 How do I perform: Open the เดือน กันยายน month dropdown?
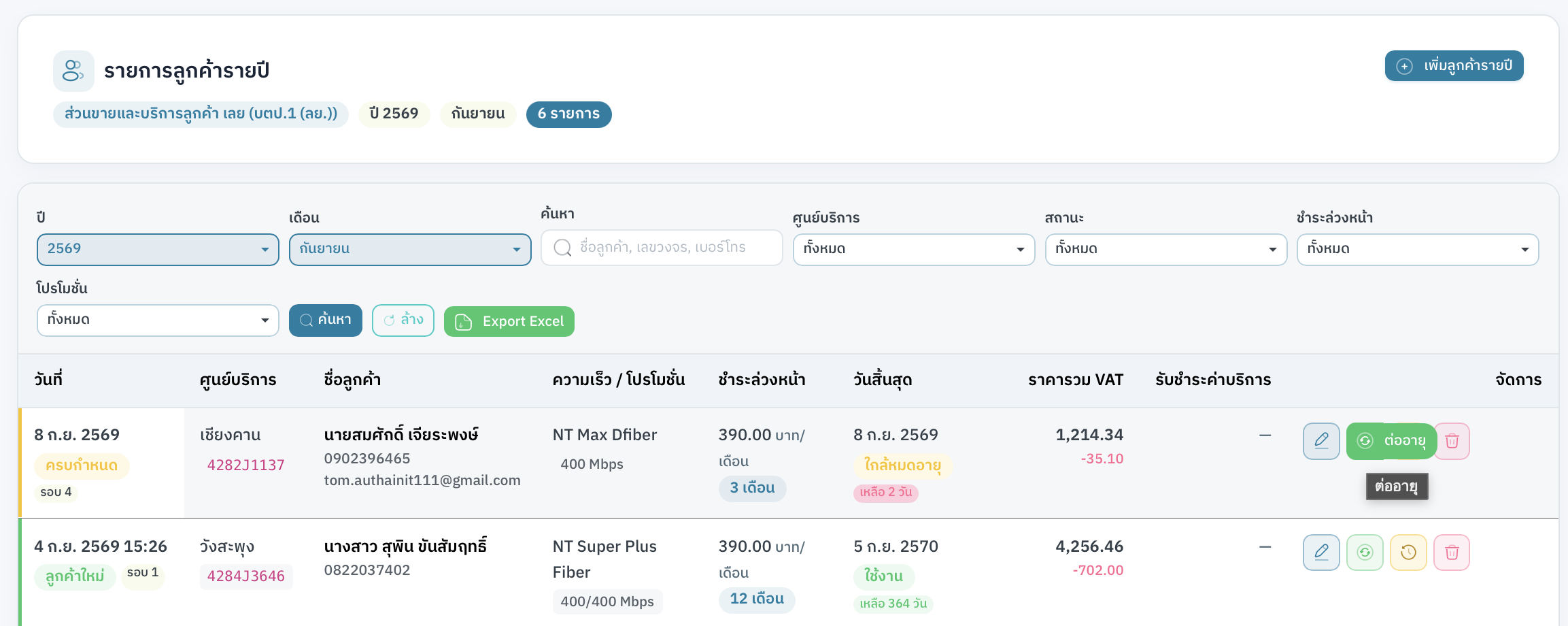click(410, 249)
